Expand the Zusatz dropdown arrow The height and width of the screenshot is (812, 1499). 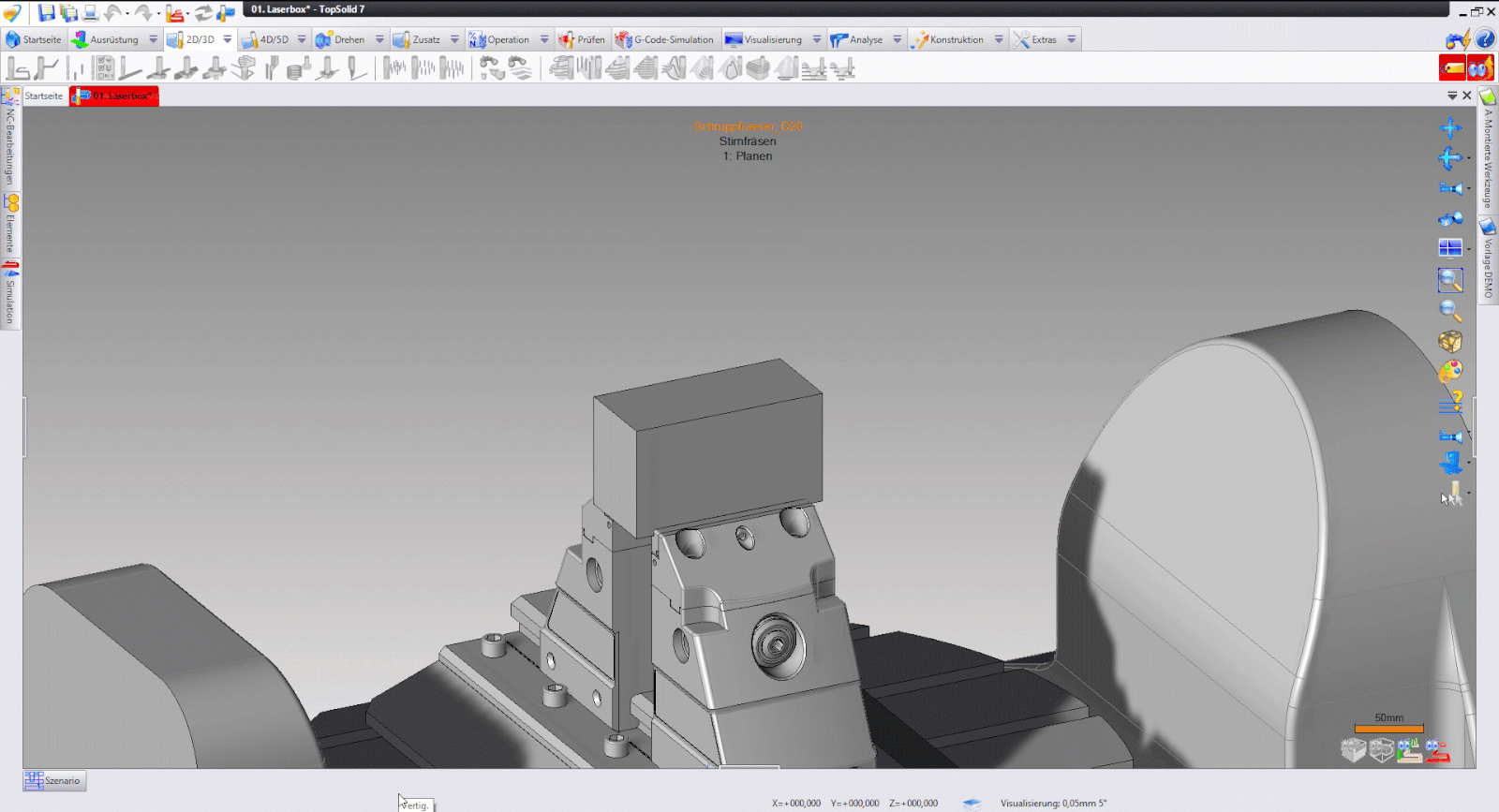point(454,39)
